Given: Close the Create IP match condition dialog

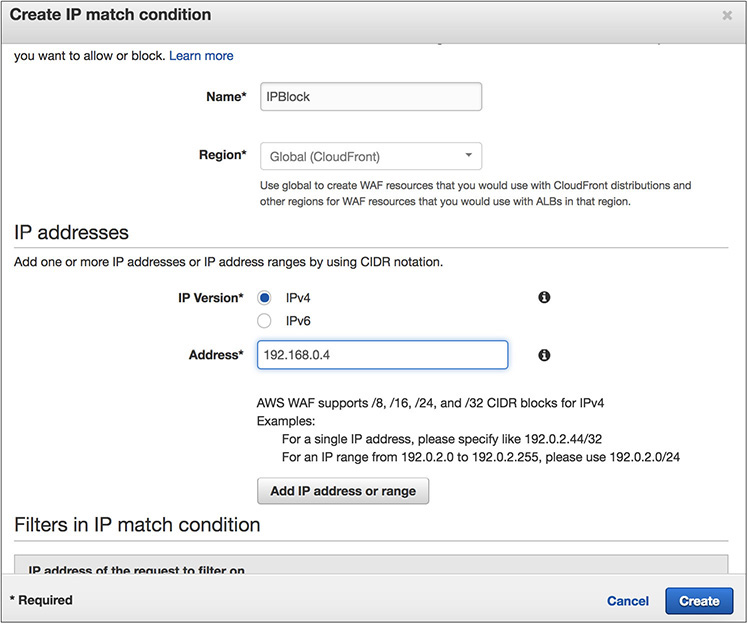Looking at the screenshot, I should click(726, 16).
